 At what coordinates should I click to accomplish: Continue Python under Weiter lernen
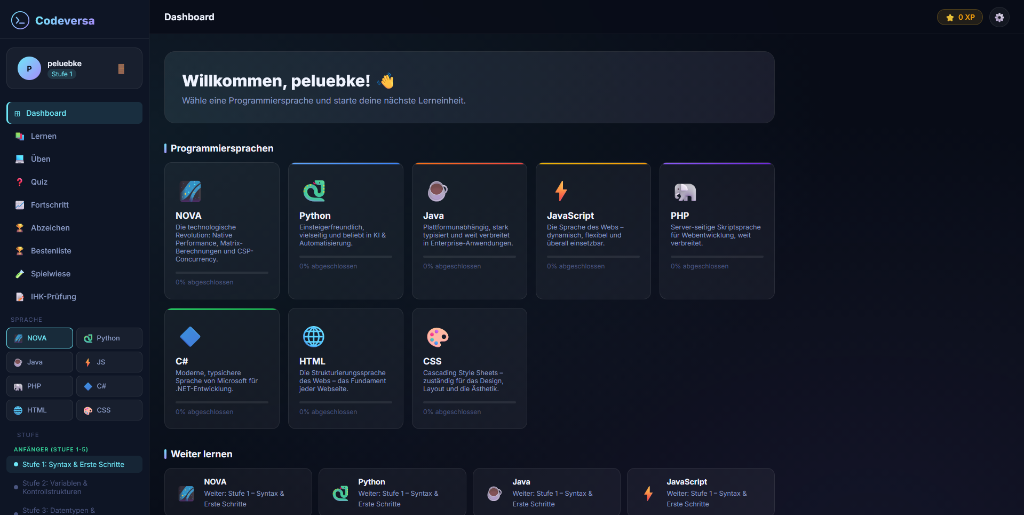coord(392,492)
